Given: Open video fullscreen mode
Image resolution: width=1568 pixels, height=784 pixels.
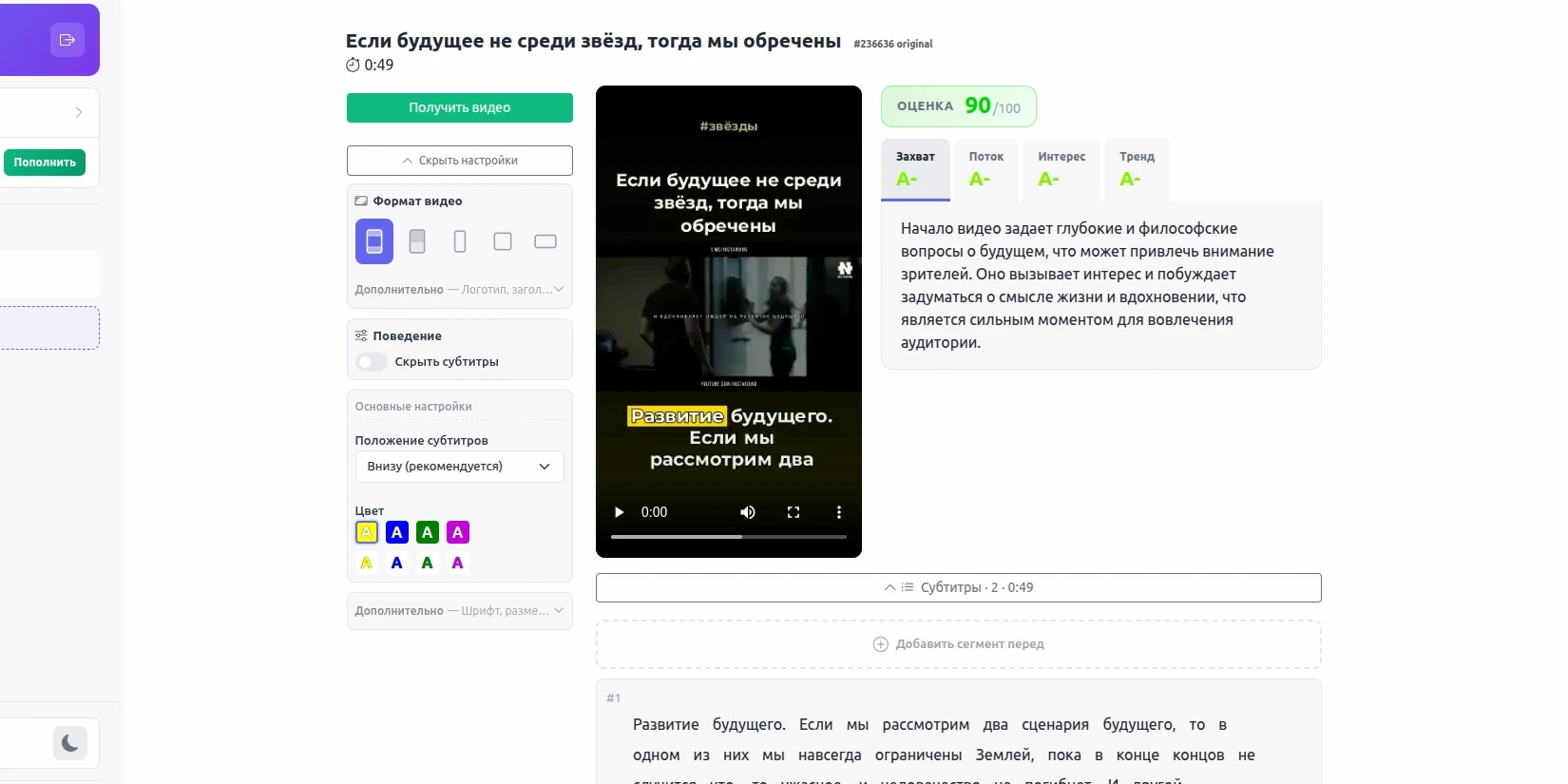Looking at the screenshot, I should (794, 512).
